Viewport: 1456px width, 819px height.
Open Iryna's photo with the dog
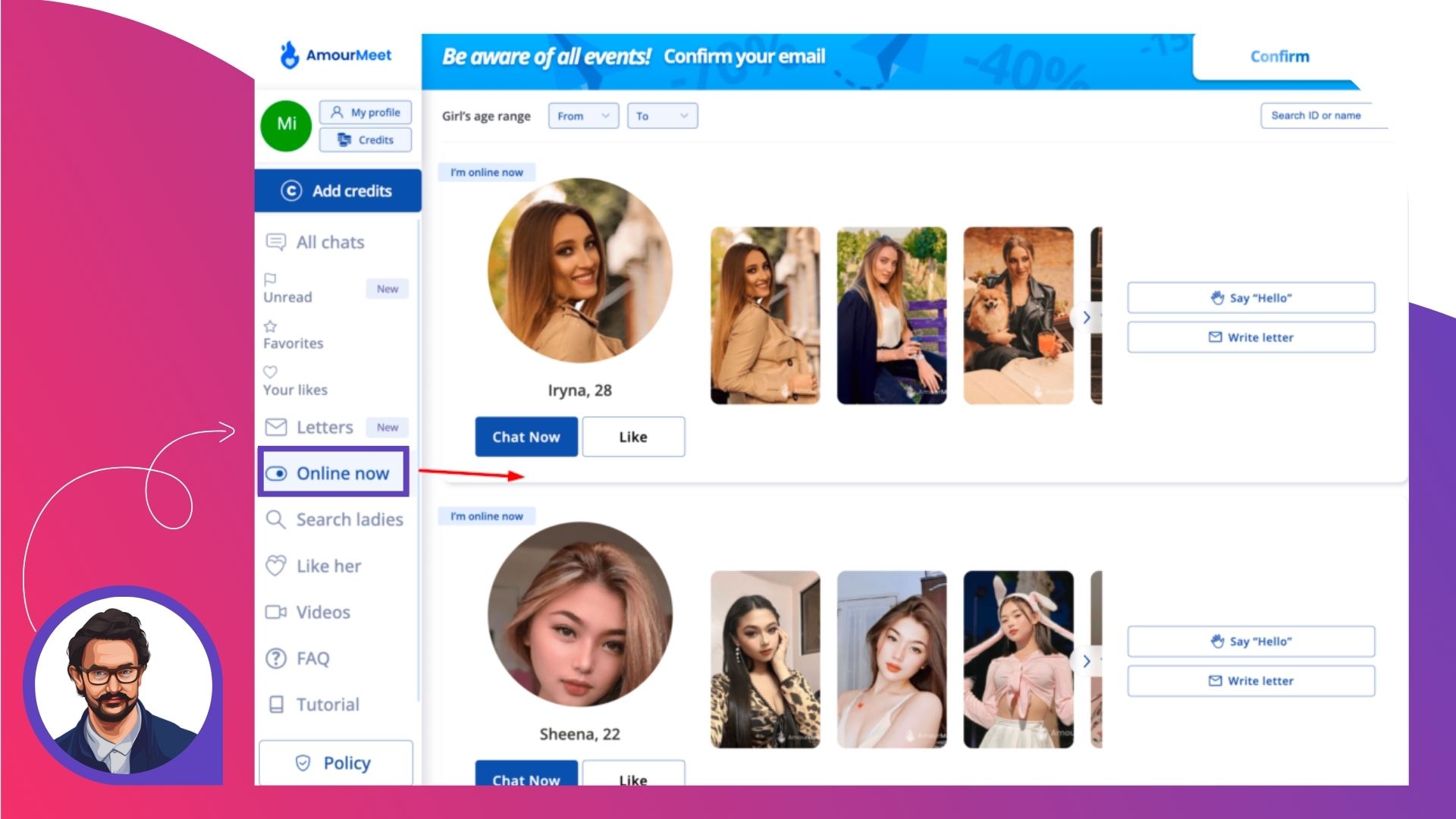(1018, 315)
